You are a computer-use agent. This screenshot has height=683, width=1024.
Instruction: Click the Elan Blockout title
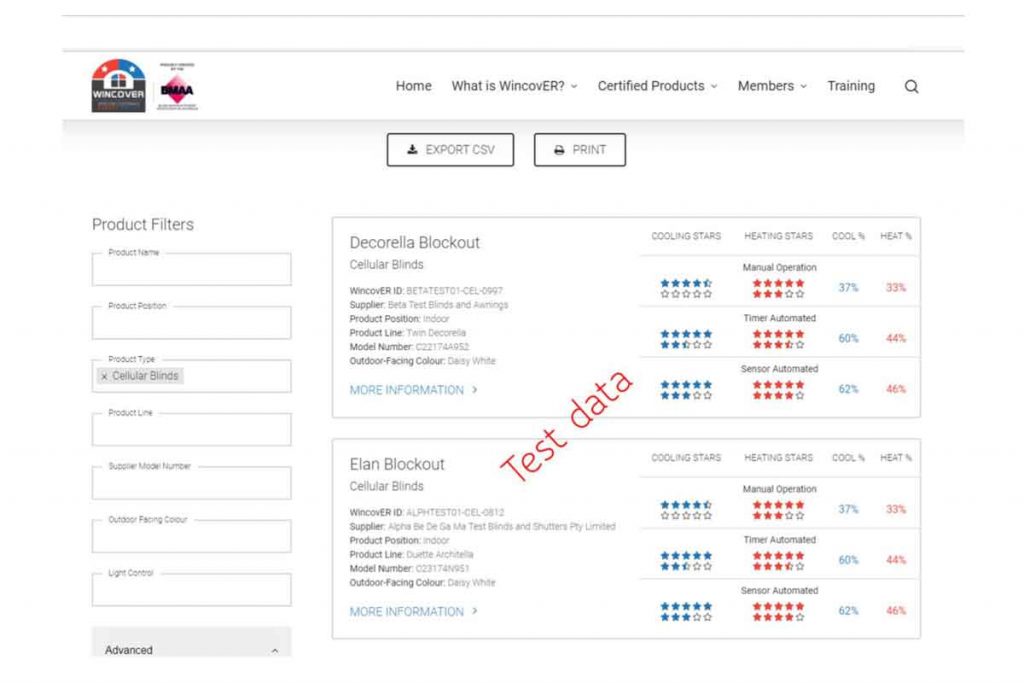click(397, 464)
